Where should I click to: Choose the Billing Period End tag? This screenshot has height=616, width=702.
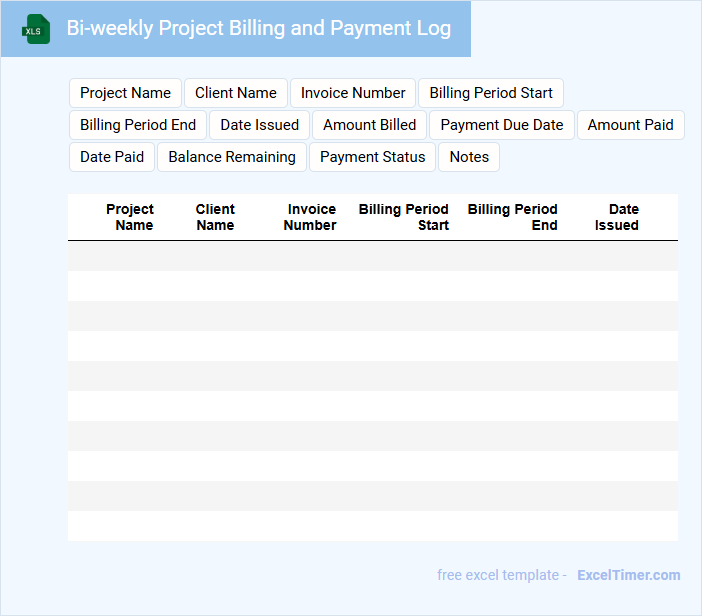[138, 125]
